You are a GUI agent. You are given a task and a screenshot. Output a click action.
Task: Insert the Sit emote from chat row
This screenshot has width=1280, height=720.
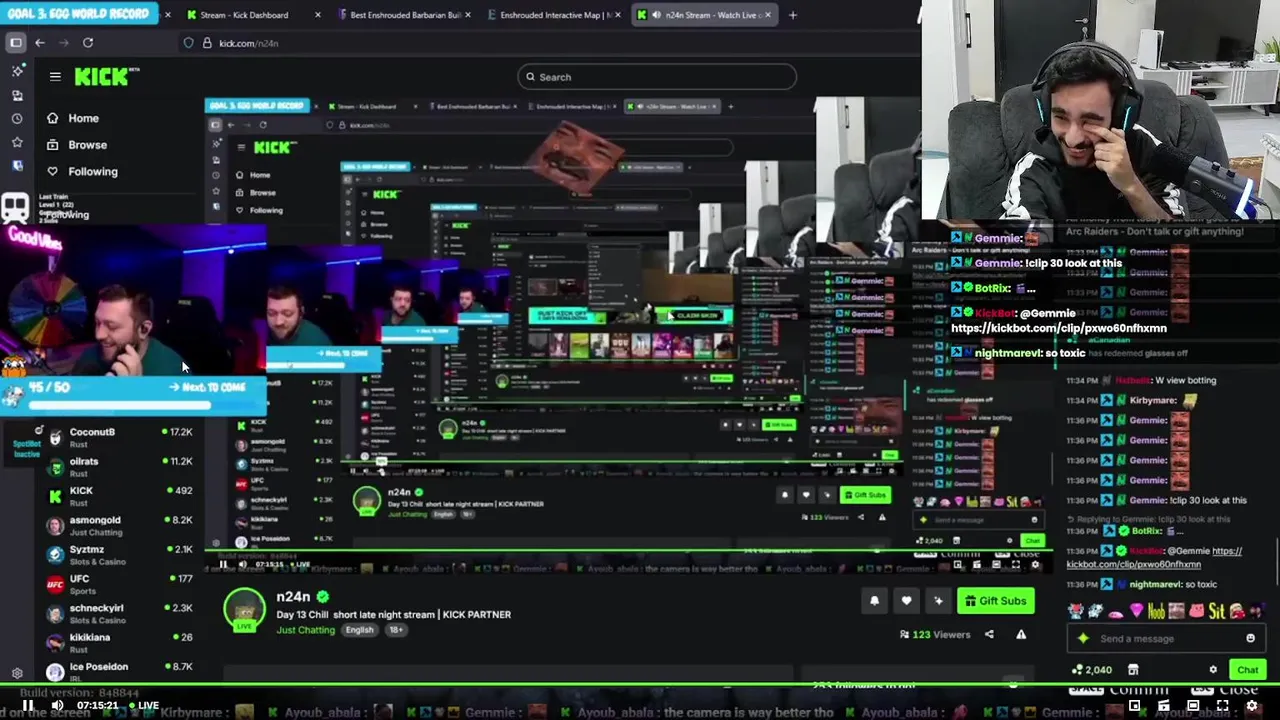tap(1216, 610)
